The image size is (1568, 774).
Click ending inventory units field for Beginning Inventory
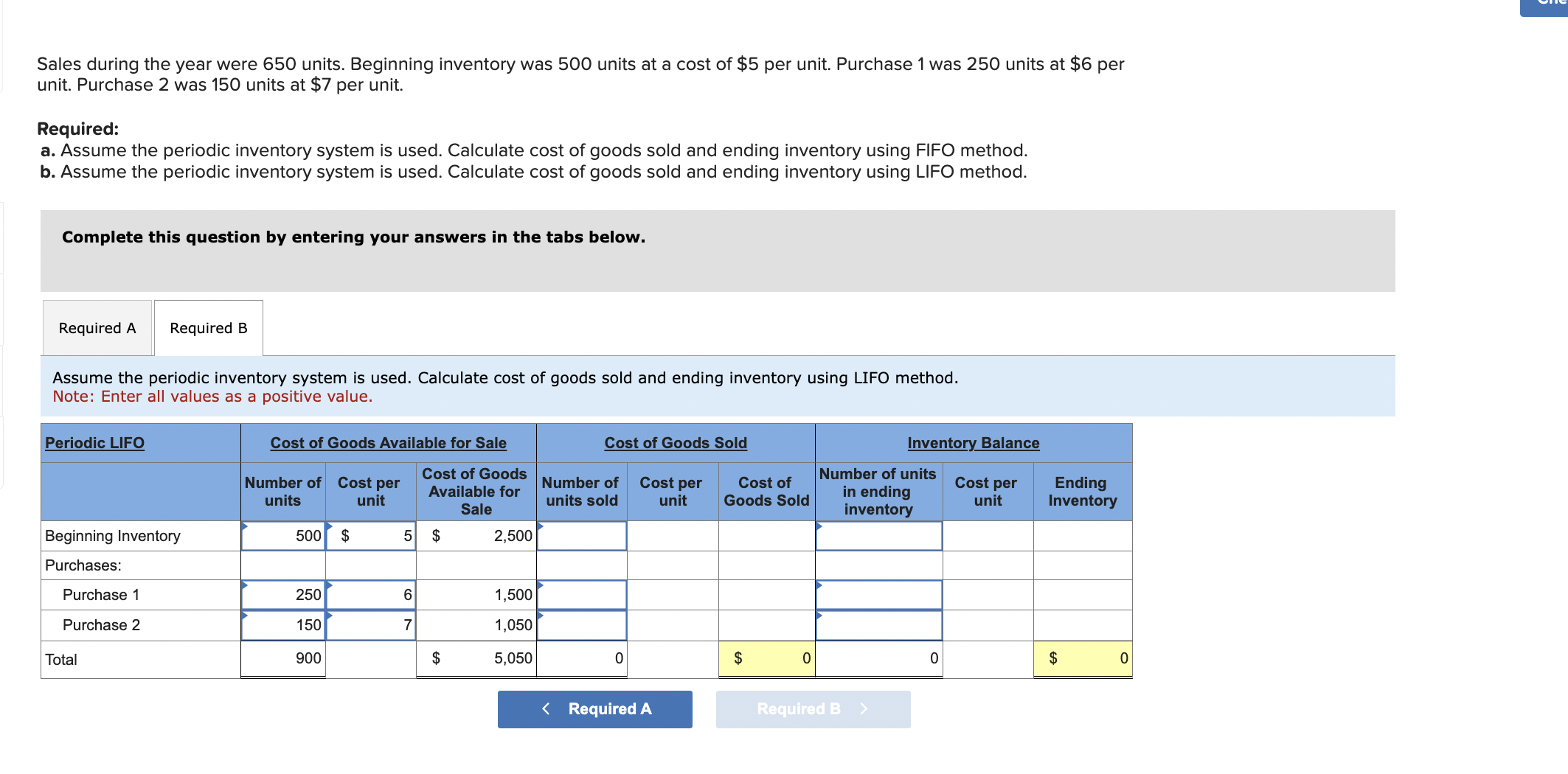[878, 536]
